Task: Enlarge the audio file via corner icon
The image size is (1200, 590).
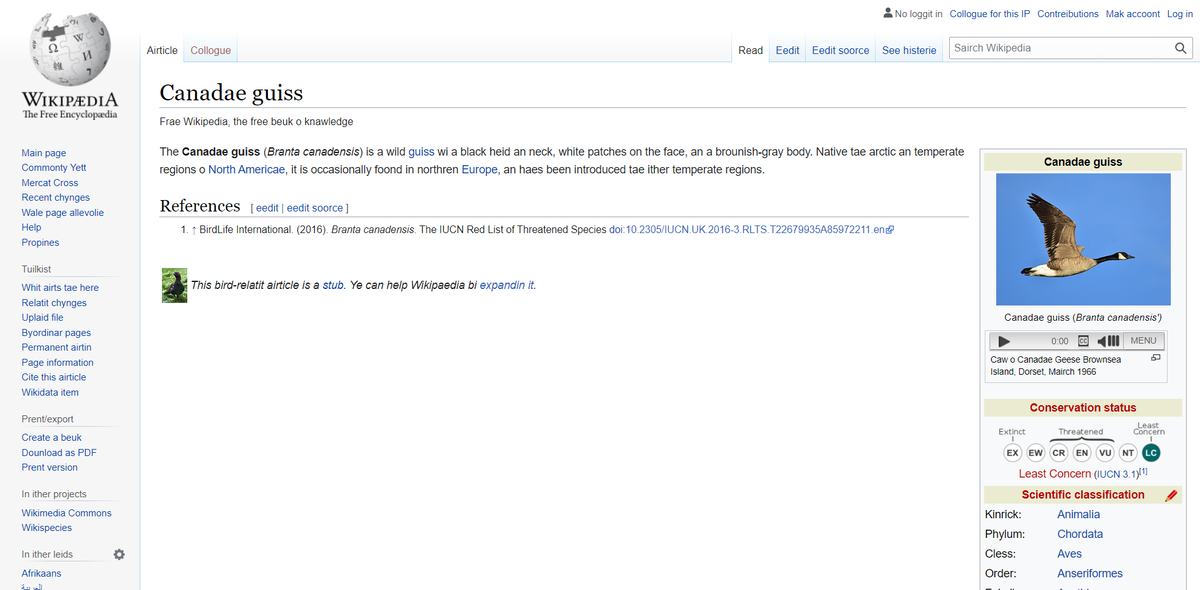Action: 1156,358
